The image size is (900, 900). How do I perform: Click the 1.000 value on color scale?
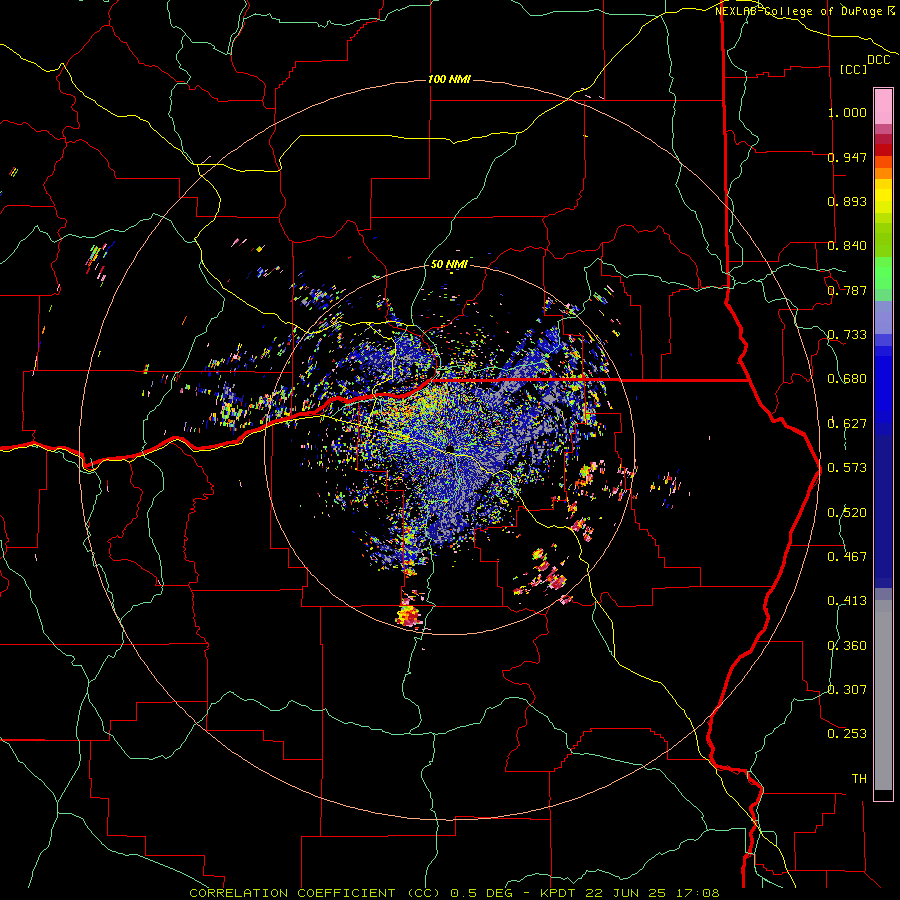847,112
